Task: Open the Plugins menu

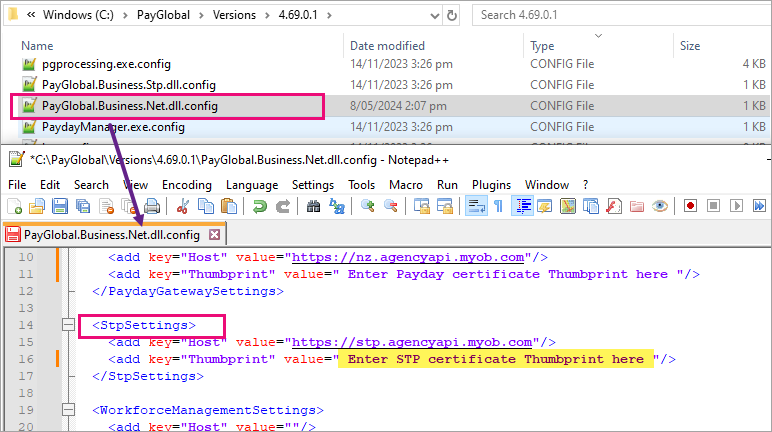Action: coord(491,185)
